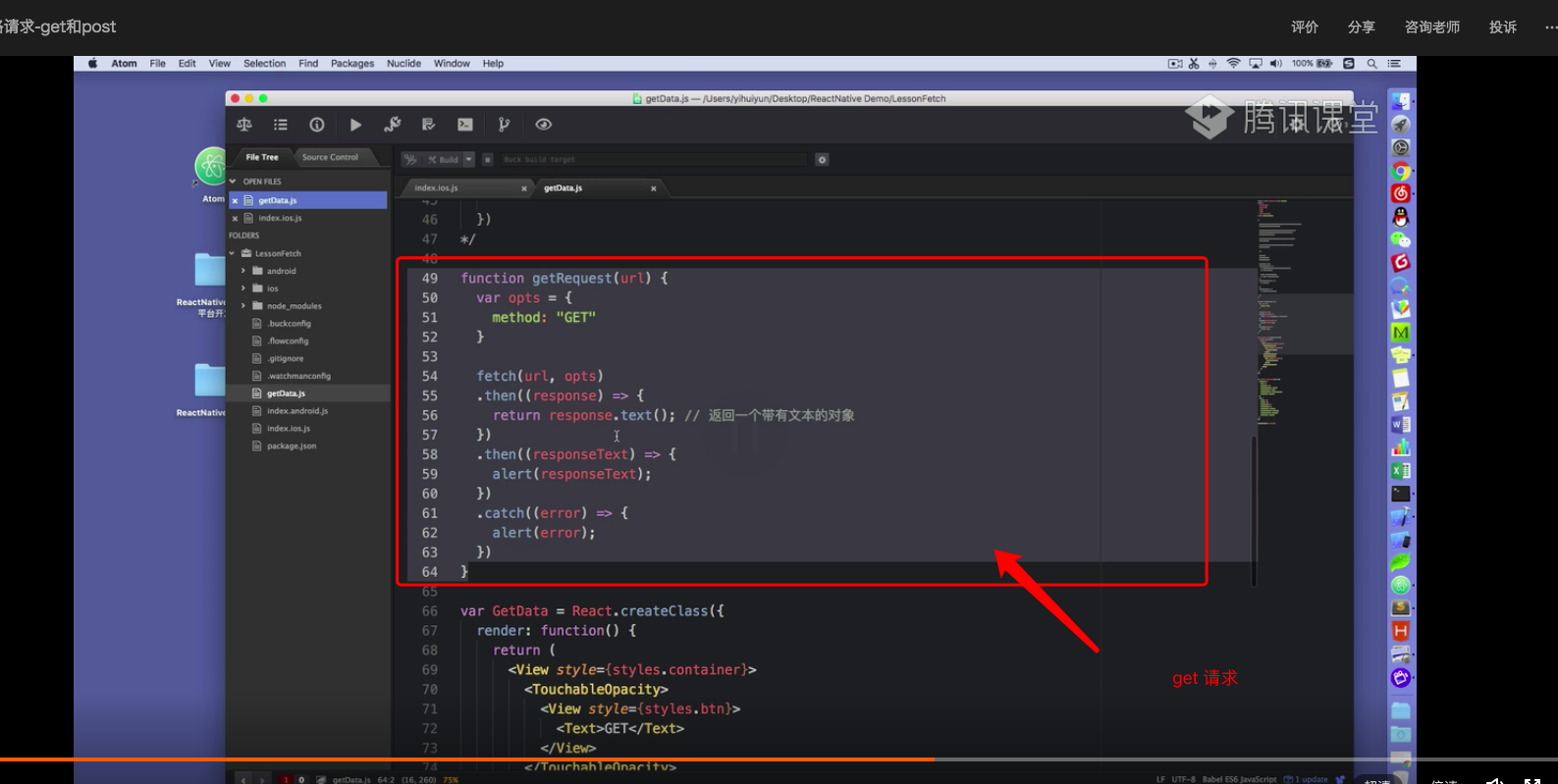Collapse the LessonFetch root folder

tap(233, 253)
